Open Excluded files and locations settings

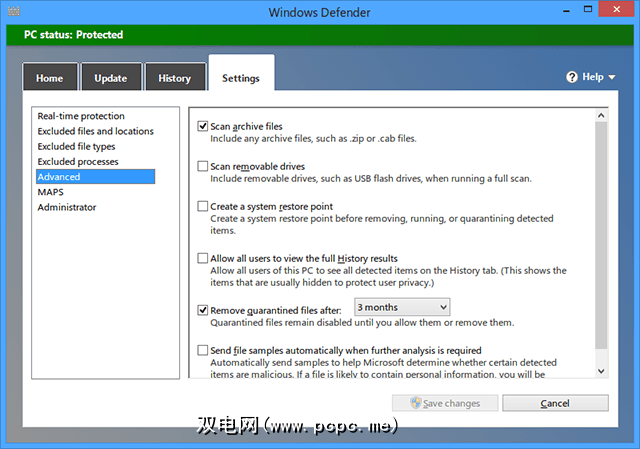[x=95, y=132]
